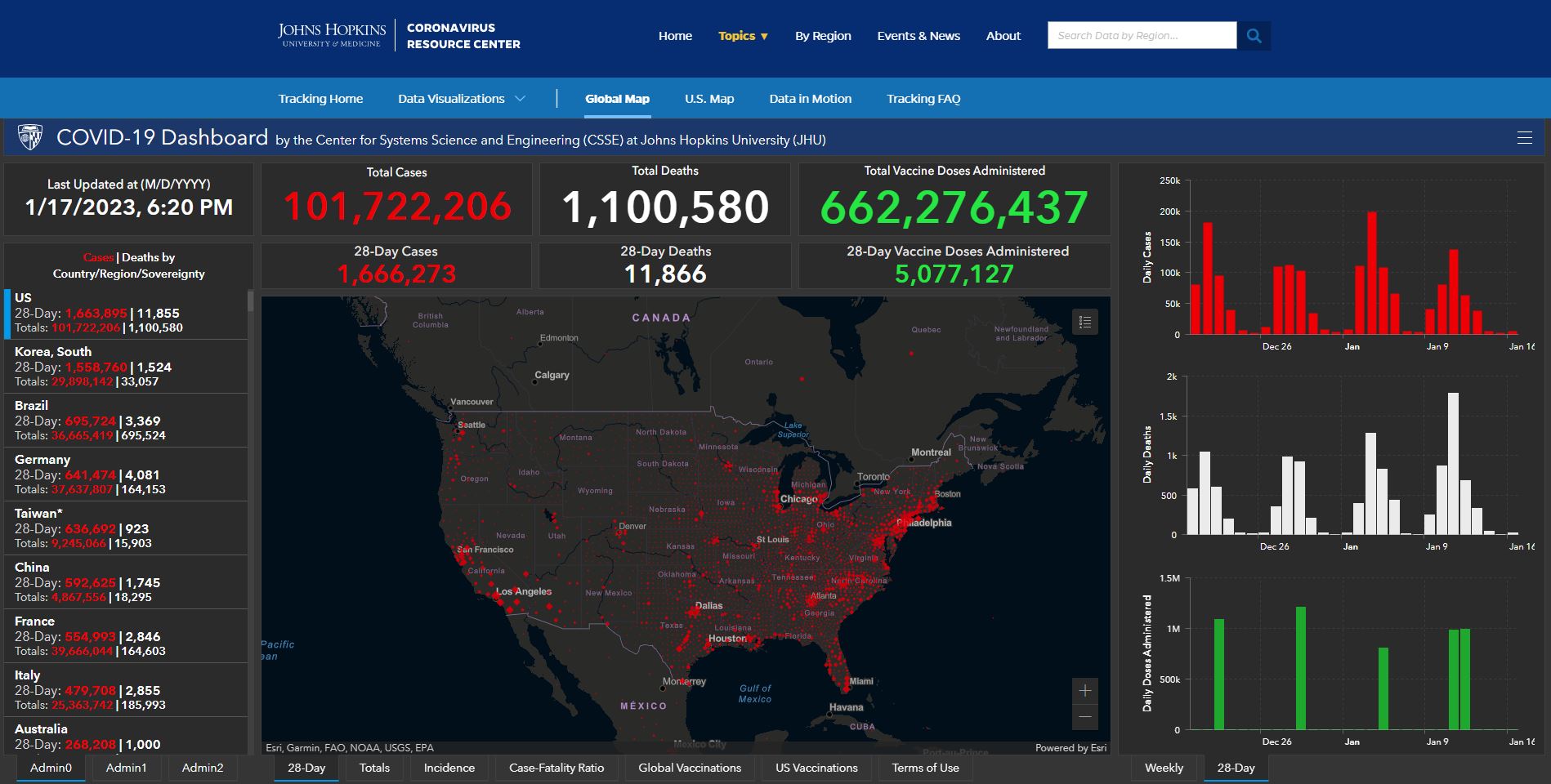Screen dimensions: 1551x784
Task: Sort list by Cases link
Action: [x=98, y=257]
